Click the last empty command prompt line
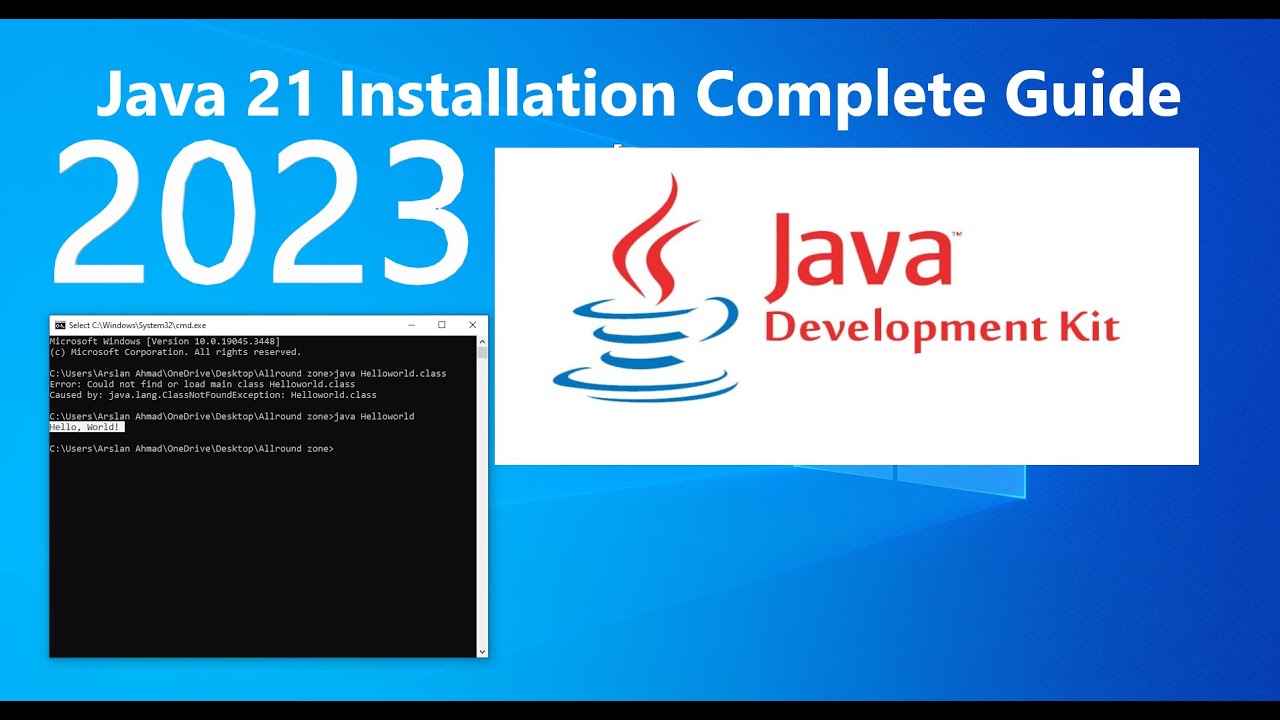Screen dimensions: 1280x720 [192, 448]
